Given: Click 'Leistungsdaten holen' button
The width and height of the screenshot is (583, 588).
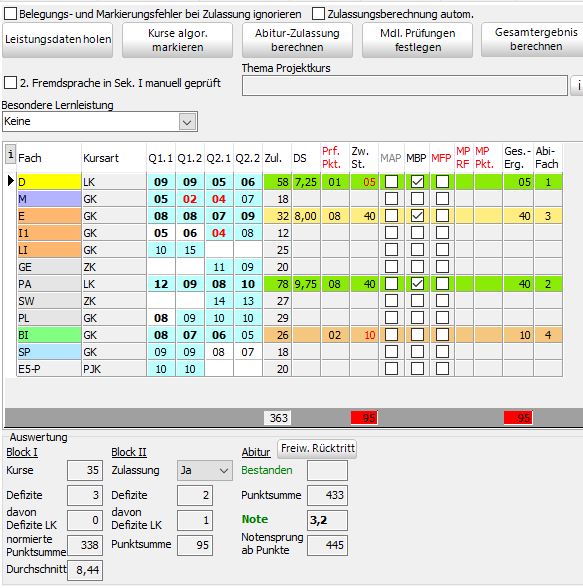Looking at the screenshot, I should click(x=58, y=40).
